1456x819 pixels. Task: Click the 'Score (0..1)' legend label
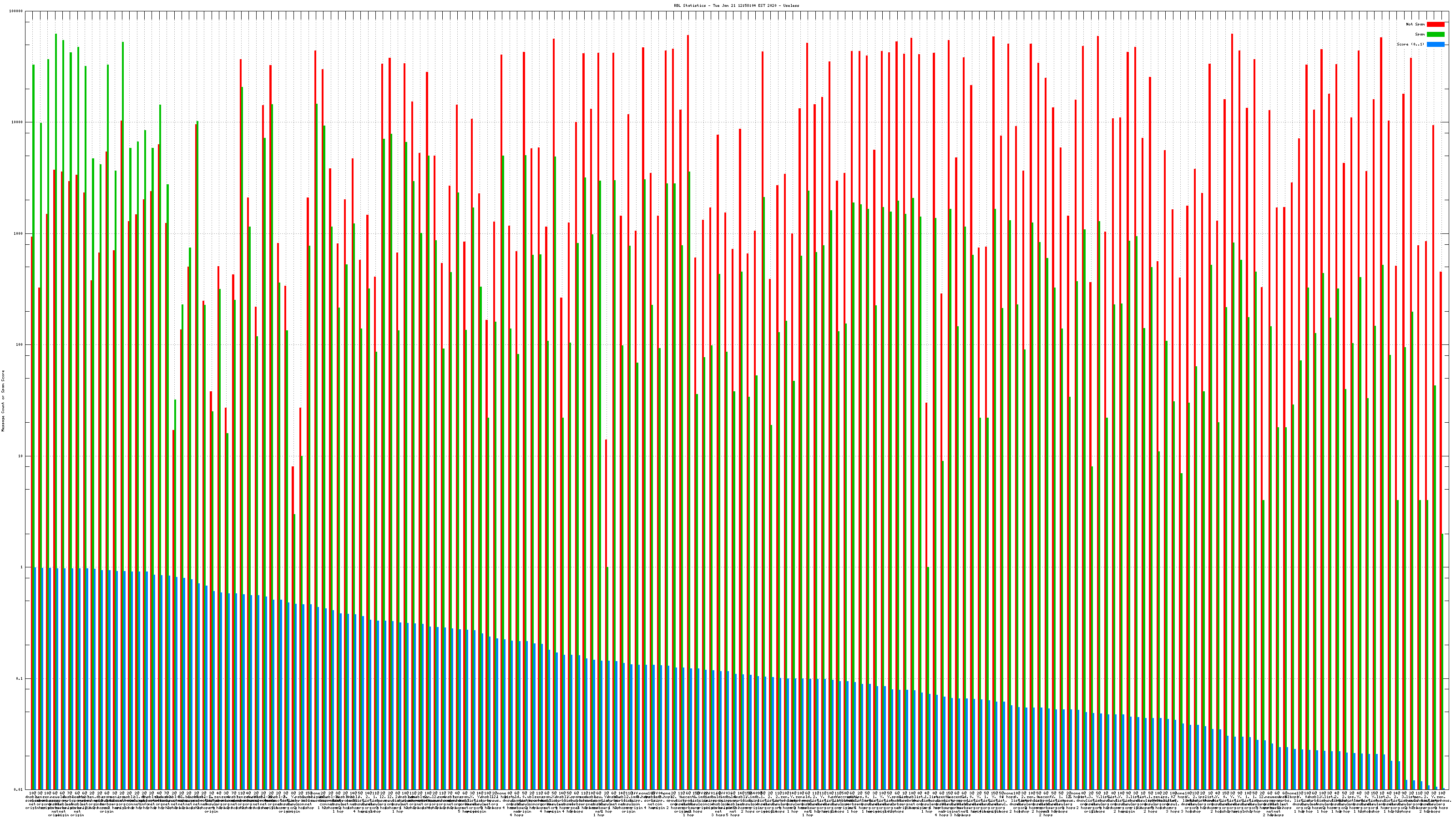[x=1410, y=44]
